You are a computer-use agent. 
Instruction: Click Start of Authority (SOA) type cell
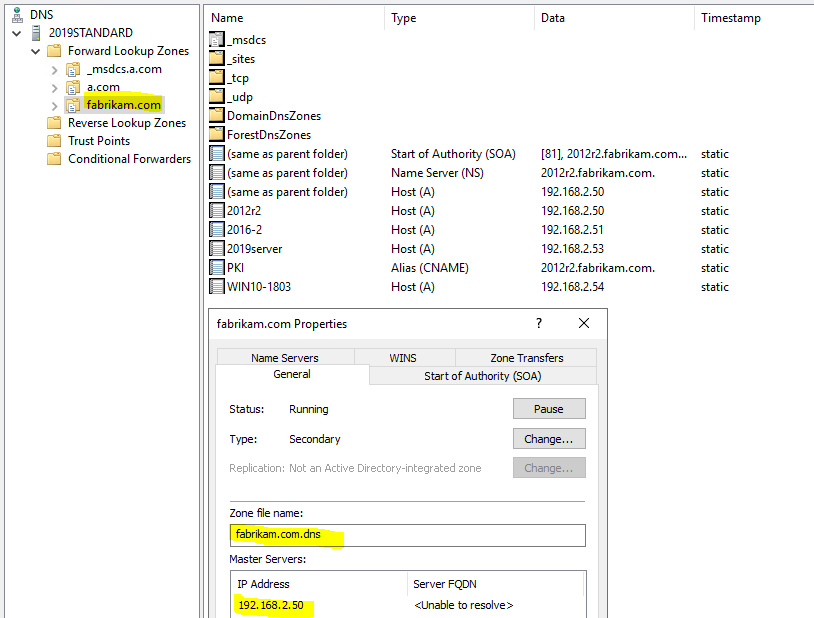click(x=453, y=154)
